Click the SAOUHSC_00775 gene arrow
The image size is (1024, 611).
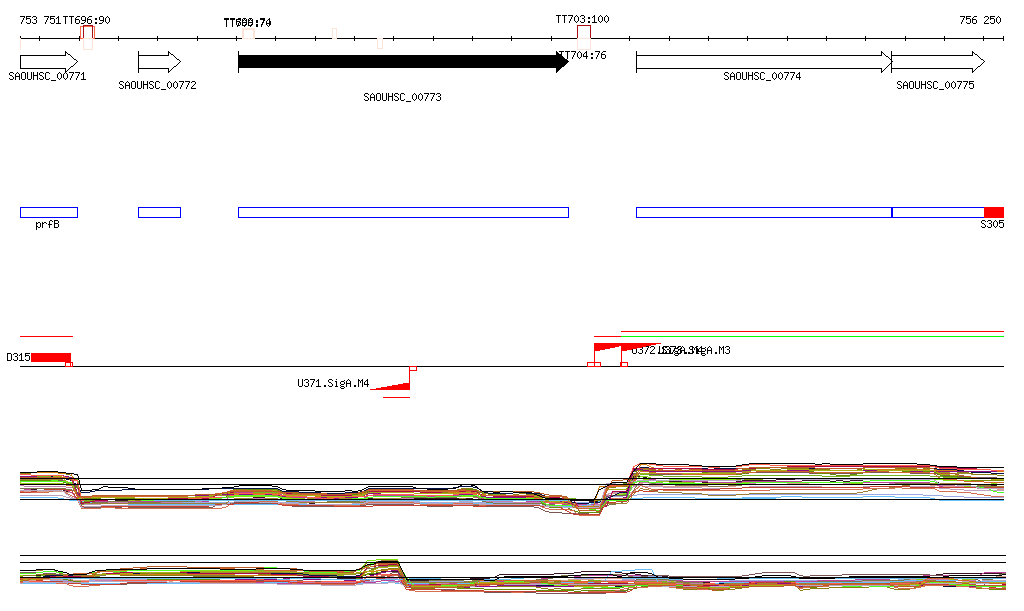938,62
